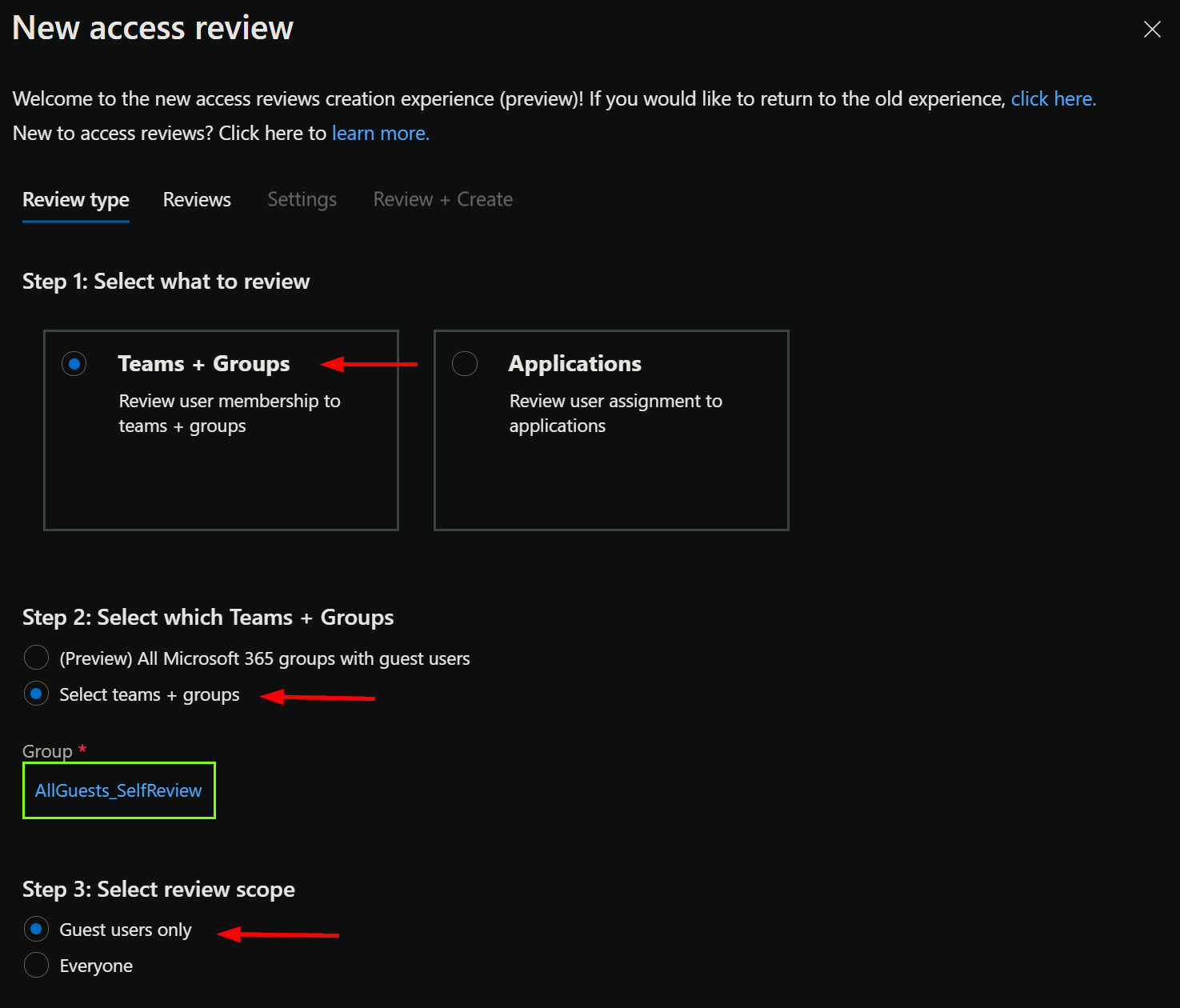Click the Applications card title
The height and width of the screenshot is (1008, 1180).
tap(574, 364)
